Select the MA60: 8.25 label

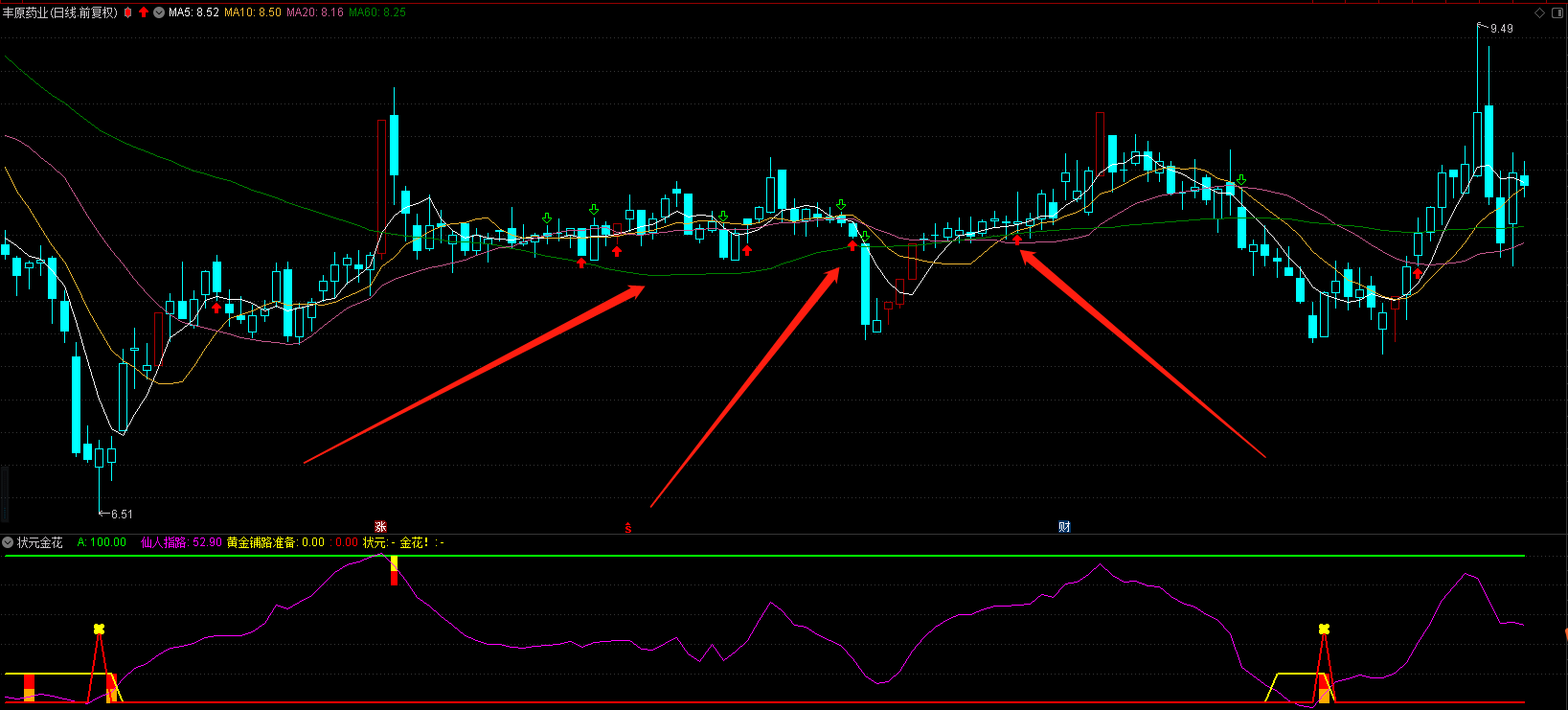click(377, 12)
